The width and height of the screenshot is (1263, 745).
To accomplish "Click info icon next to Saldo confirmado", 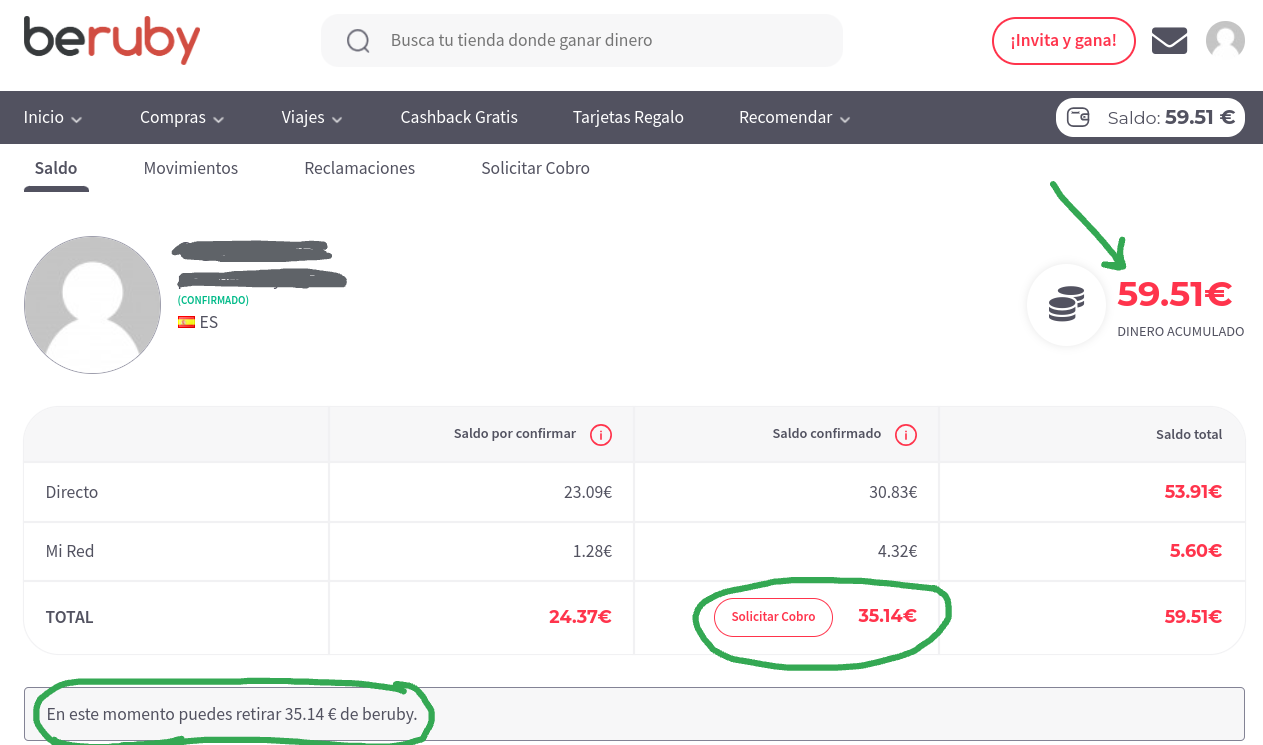I will pos(905,435).
